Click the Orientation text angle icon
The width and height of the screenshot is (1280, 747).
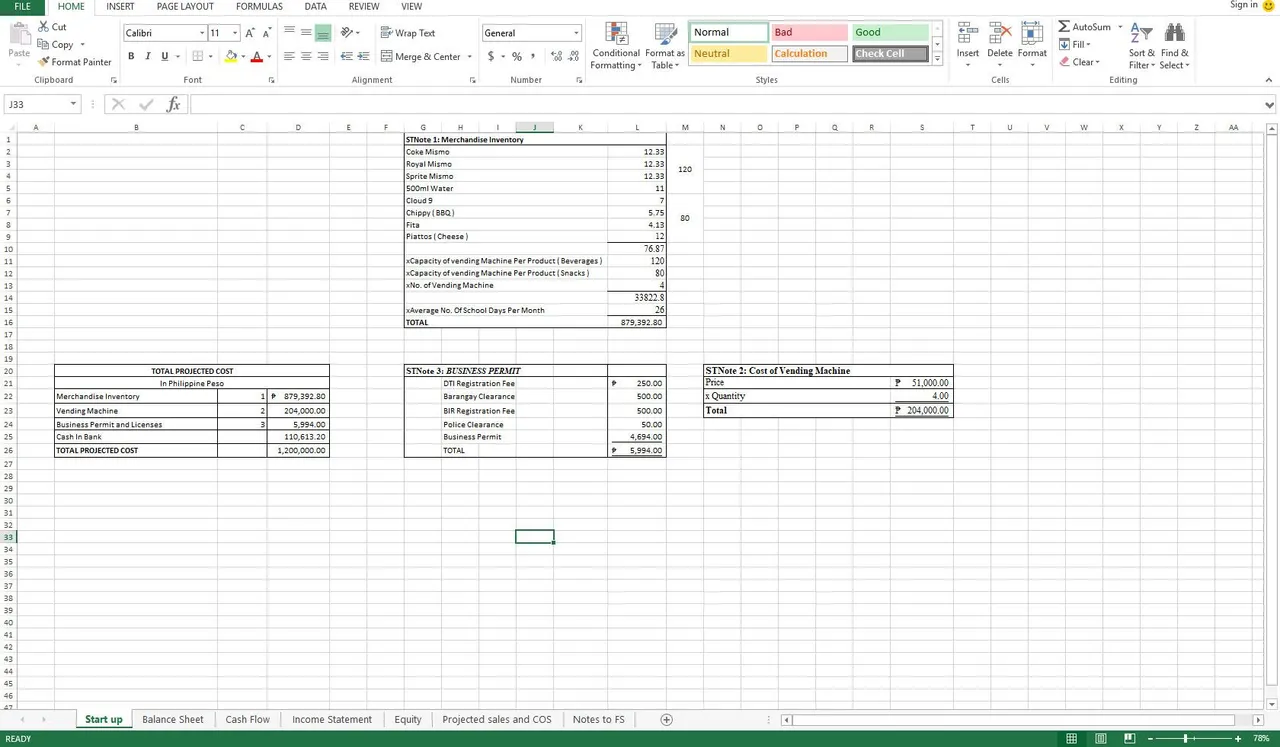(347, 33)
